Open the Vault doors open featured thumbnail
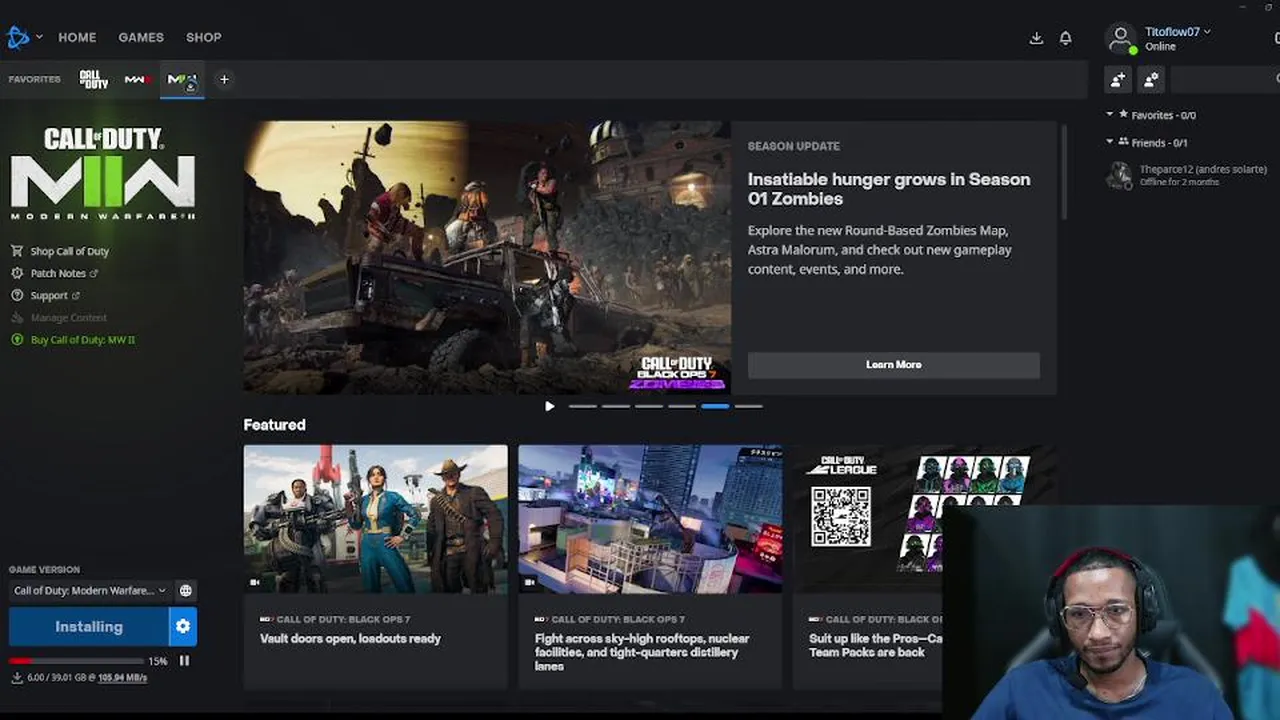 pyautogui.click(x=375, y=519)
